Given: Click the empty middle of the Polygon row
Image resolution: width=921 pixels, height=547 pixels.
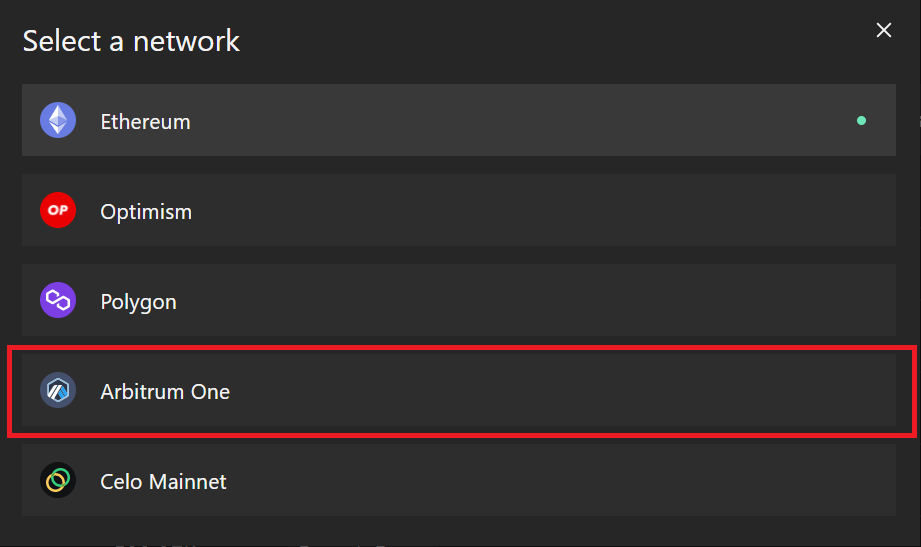Looking at the screenshot, I should coord(529,300).
